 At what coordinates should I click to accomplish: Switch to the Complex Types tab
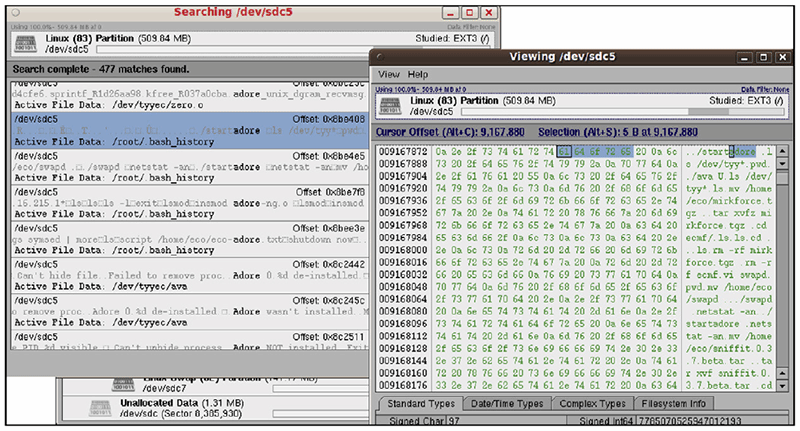pos(596,403)
